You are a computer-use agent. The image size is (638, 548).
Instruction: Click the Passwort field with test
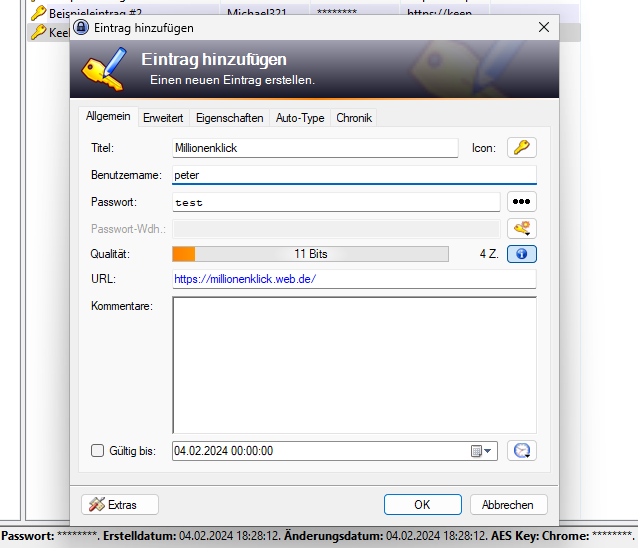(336, 202)
